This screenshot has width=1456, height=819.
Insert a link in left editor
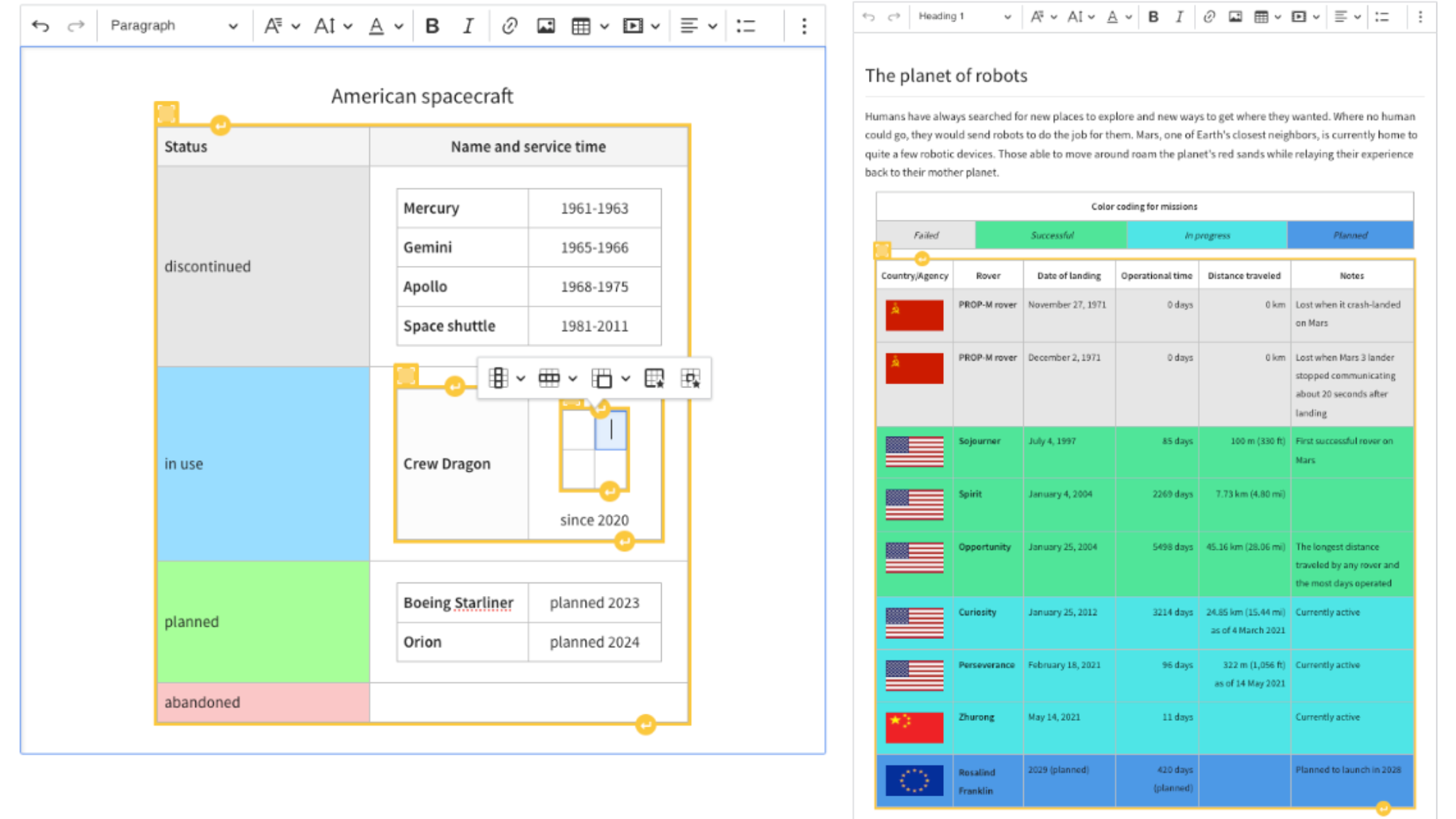[510, 26]
